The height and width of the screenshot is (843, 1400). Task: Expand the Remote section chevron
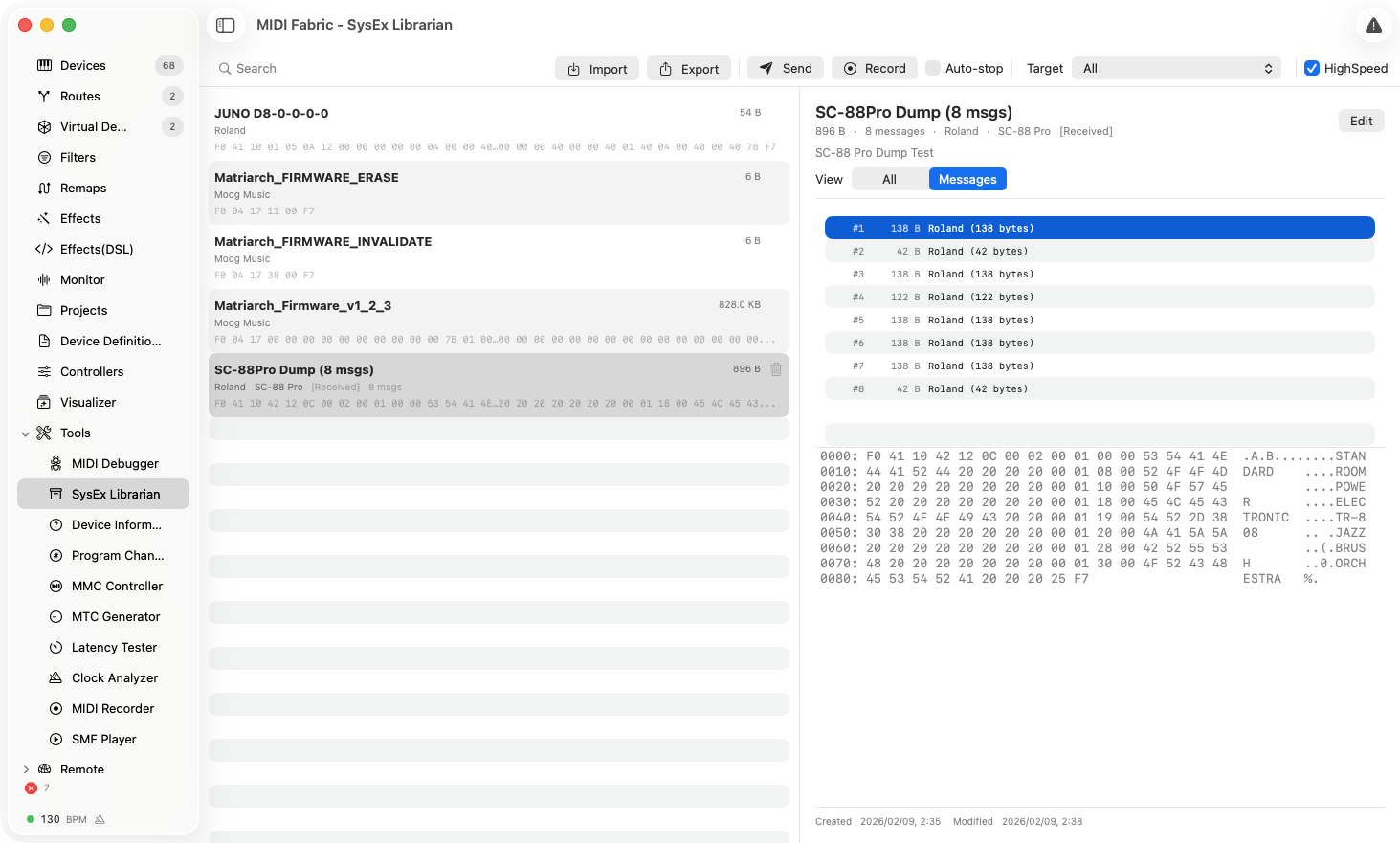(25, 769)
